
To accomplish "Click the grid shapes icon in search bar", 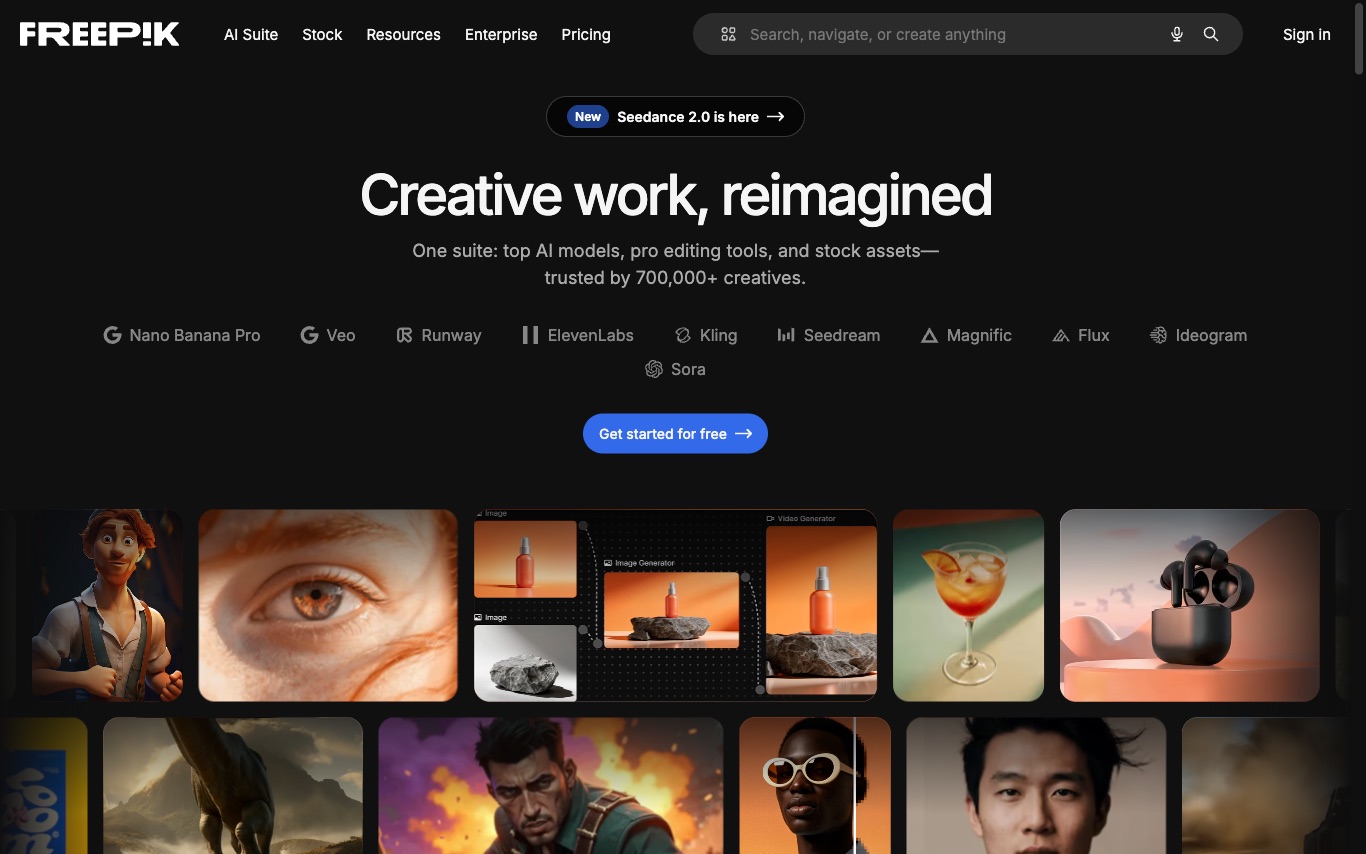I will 728,34.
